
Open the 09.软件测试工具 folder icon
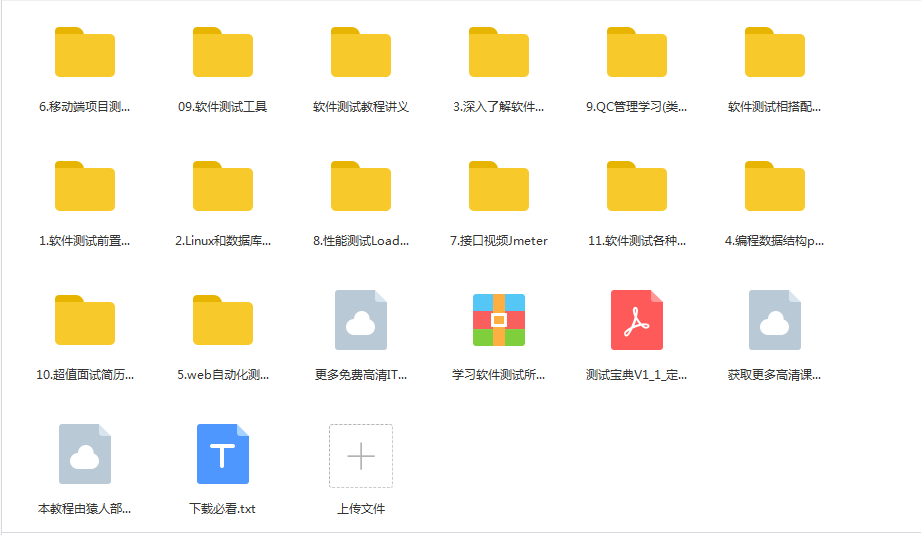tap(223, 52)
